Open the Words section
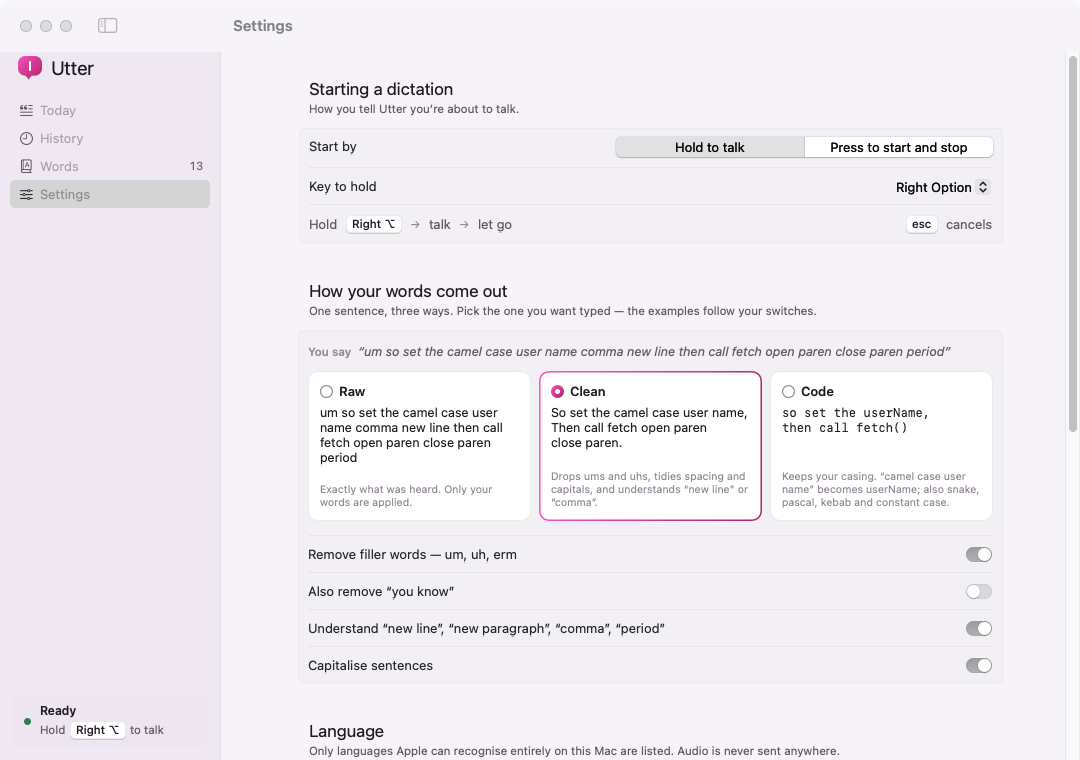This screenshot has height=760, width=1080. click(110, 166)
